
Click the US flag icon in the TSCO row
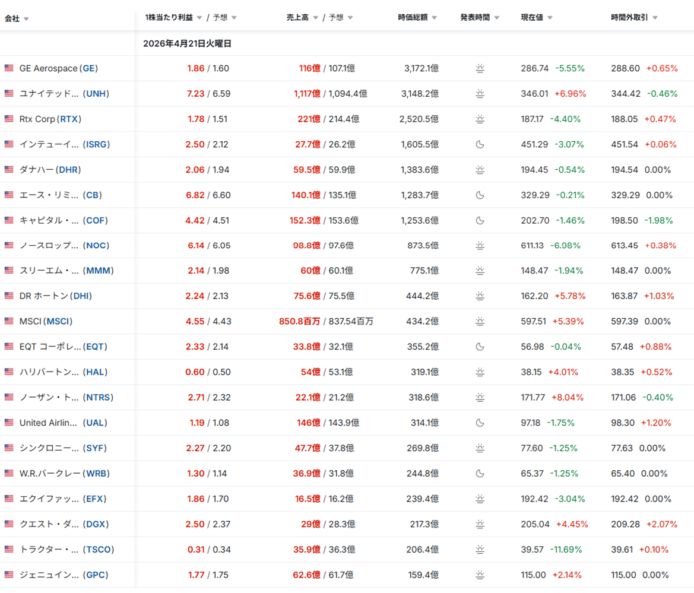click(9, 549)
